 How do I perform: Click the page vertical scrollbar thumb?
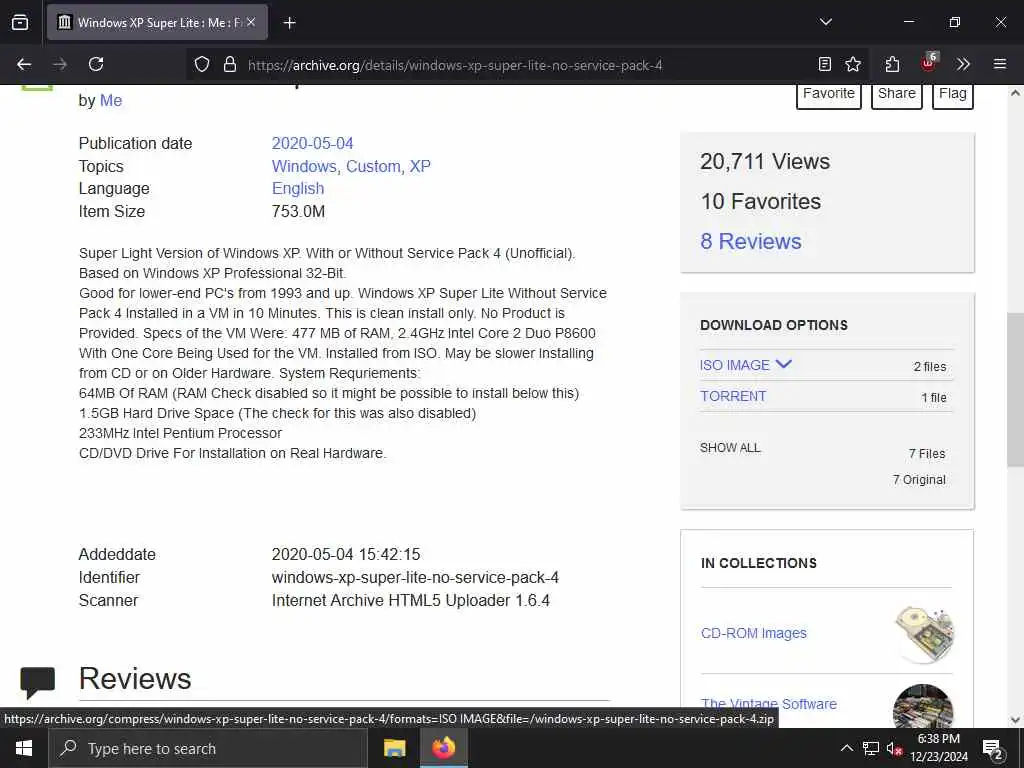click(x=1015, y=389)
